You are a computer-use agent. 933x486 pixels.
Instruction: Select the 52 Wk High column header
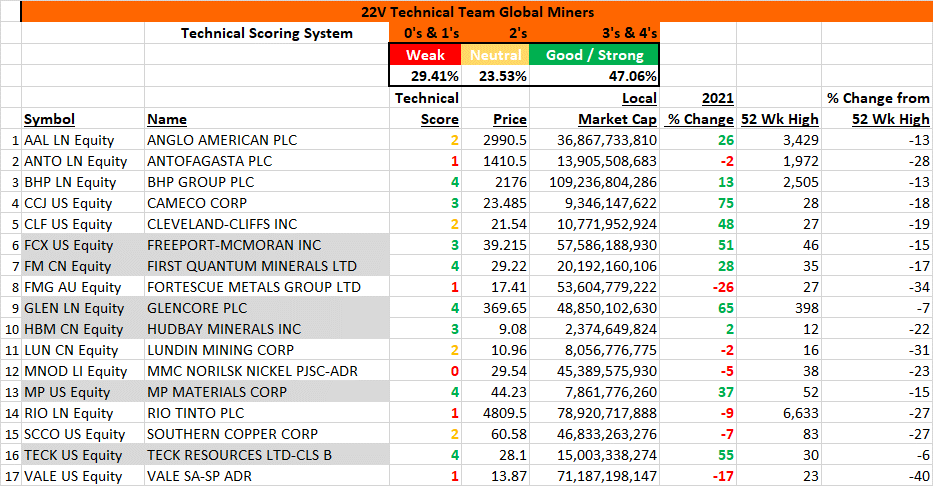click(779, 119)
